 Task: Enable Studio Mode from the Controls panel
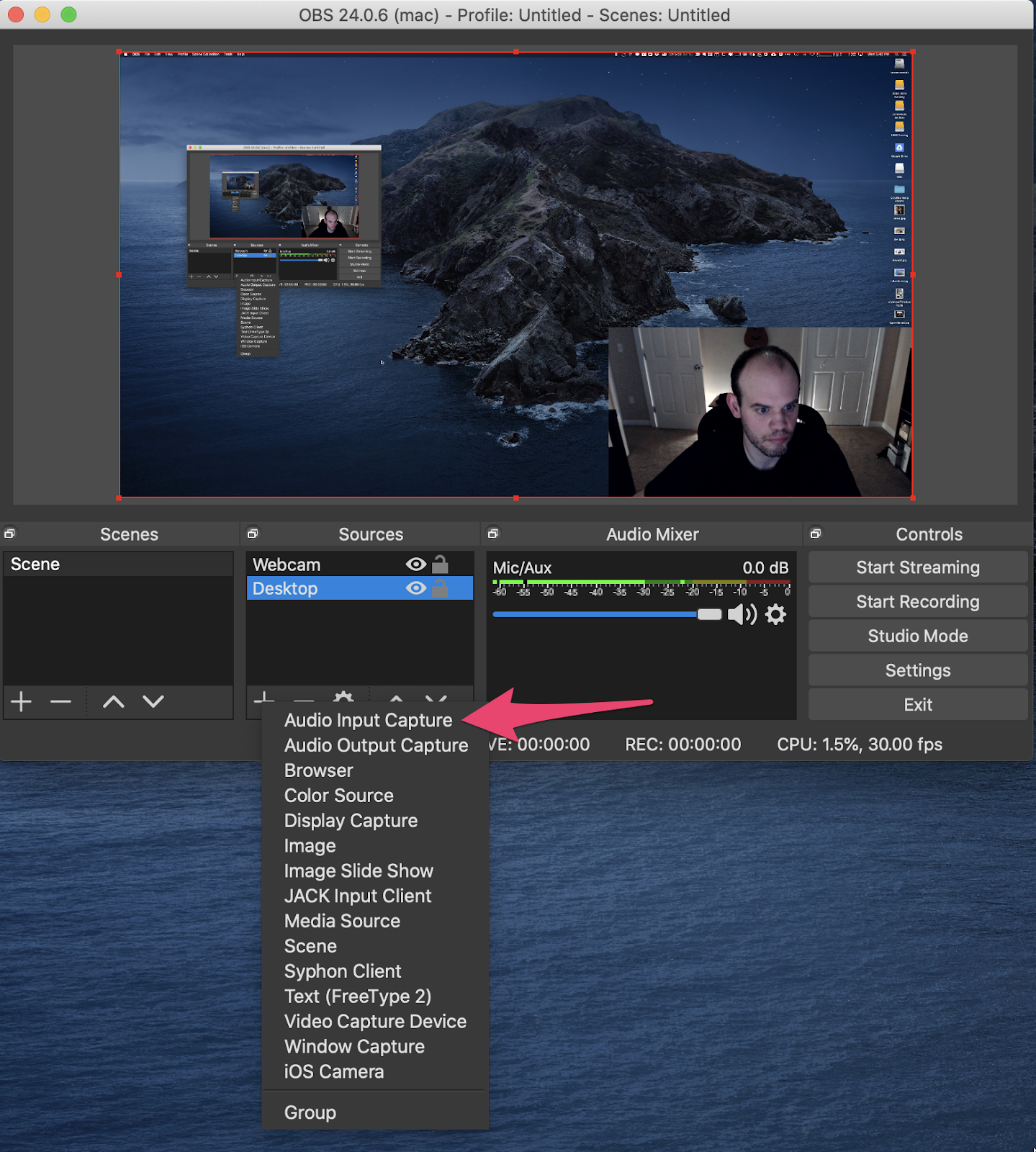918,636
